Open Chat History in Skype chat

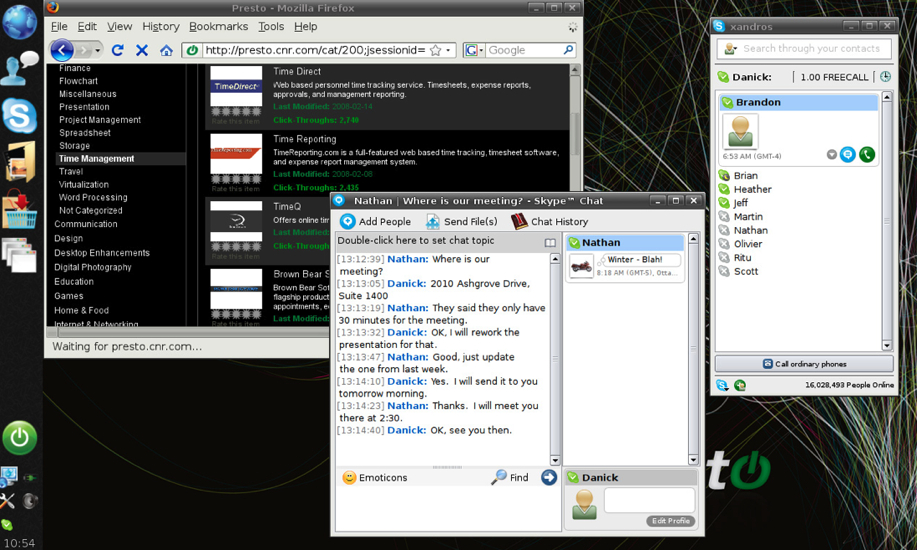[550, 221]
